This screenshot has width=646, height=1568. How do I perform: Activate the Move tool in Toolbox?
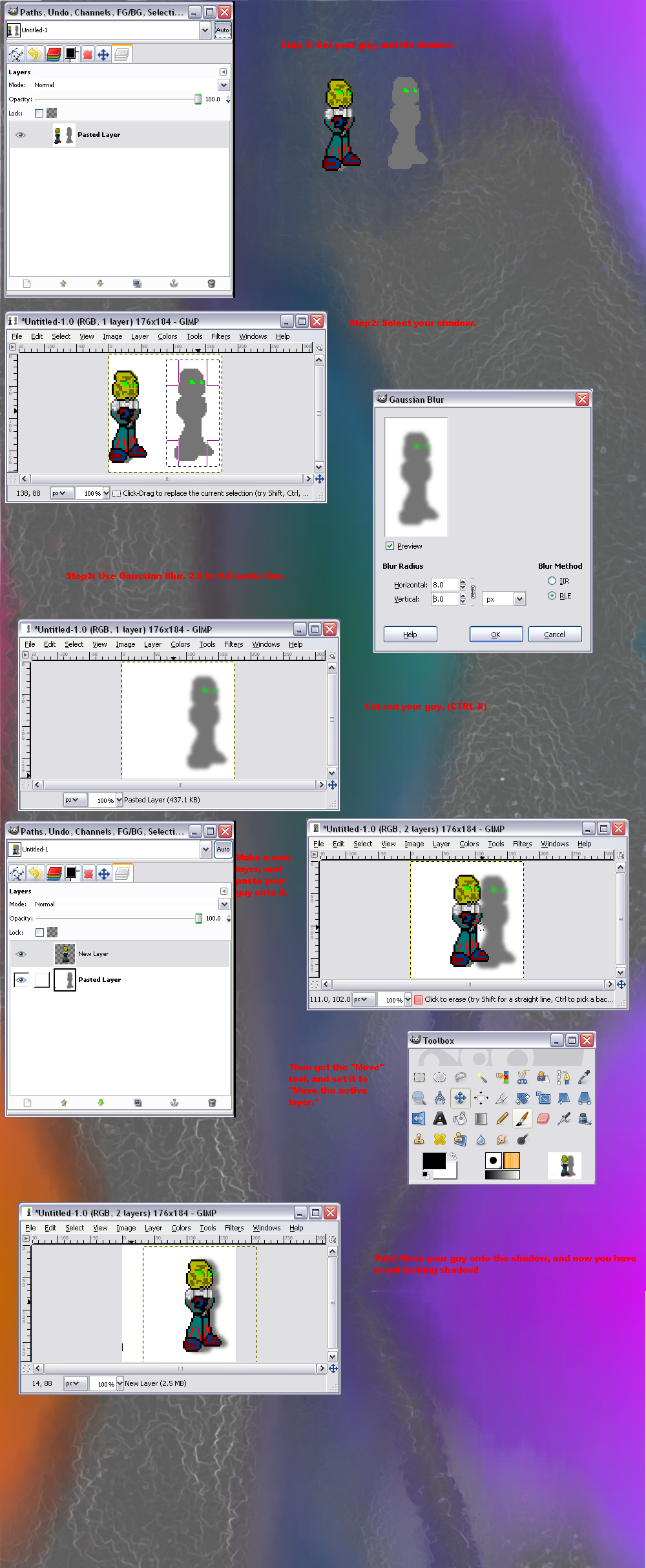pyautogui.click(x=461, y=1097)
